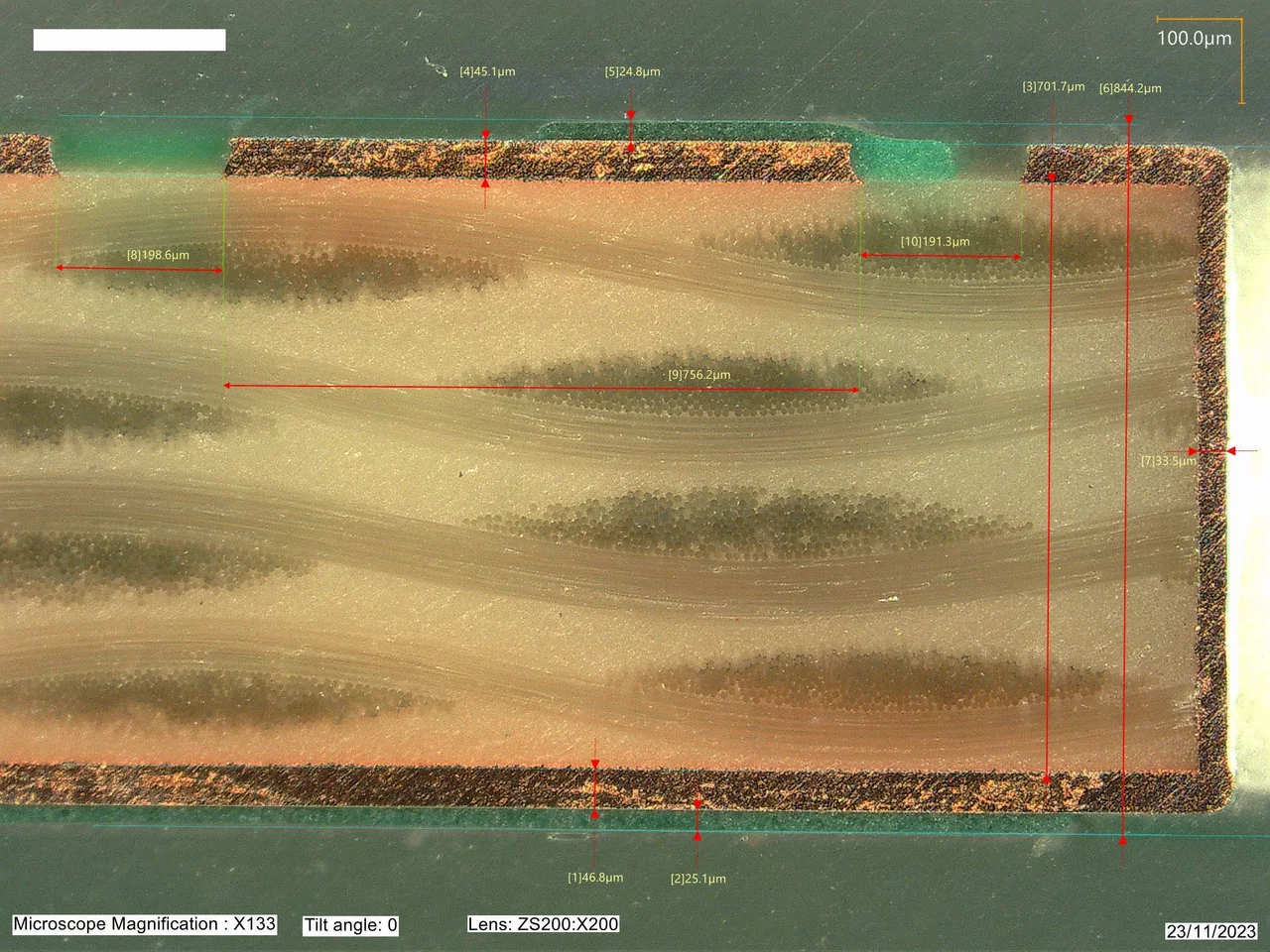Select the [2]25.1µm measurement label

point(698,879)
